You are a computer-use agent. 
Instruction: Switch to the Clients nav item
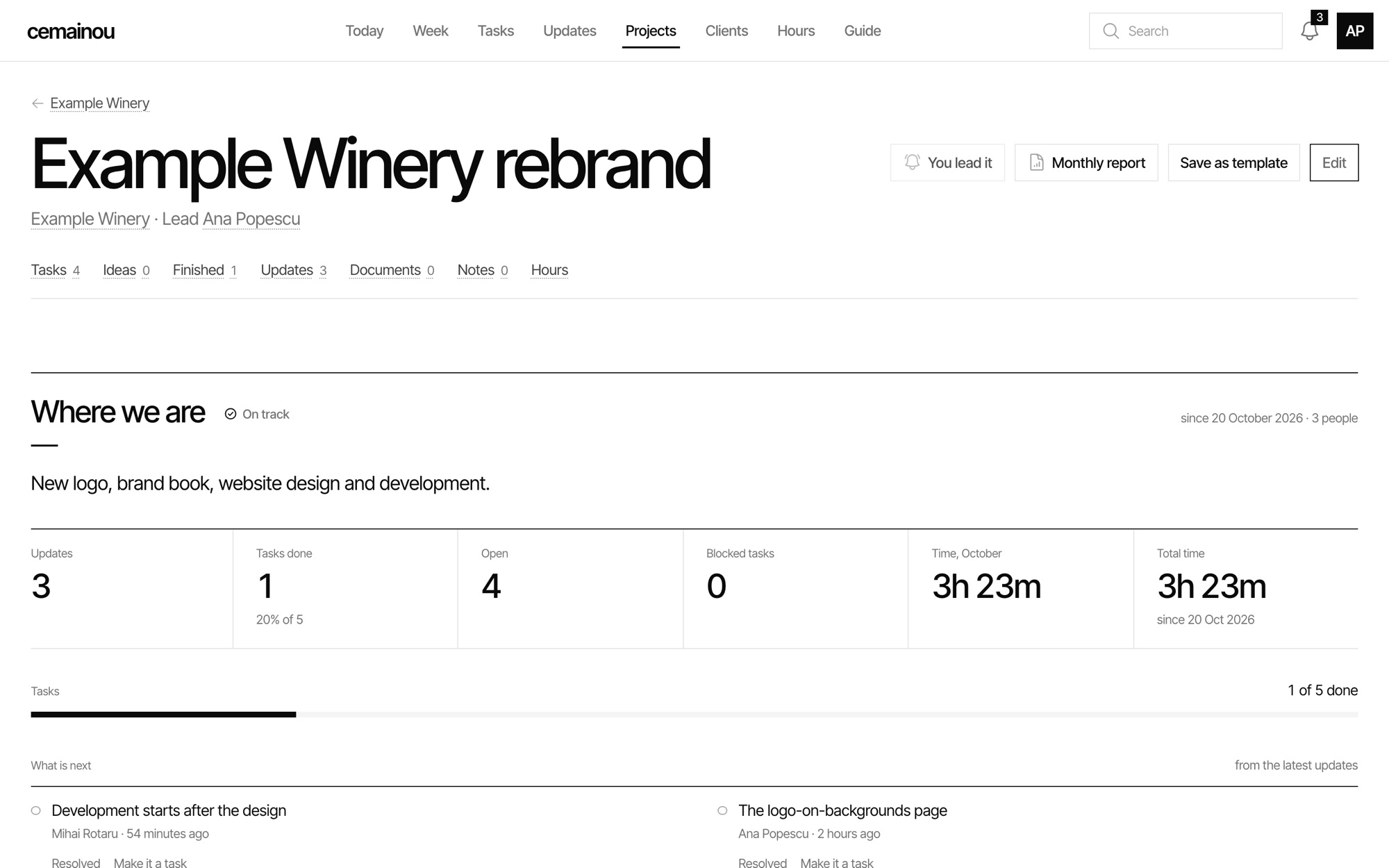(726, 31)
